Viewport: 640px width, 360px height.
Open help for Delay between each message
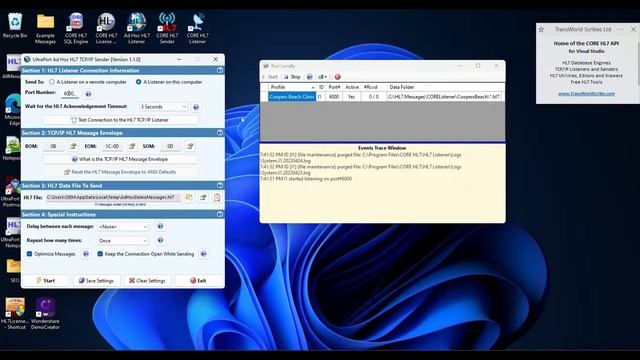pyautogui.click(x=160, y=226)
